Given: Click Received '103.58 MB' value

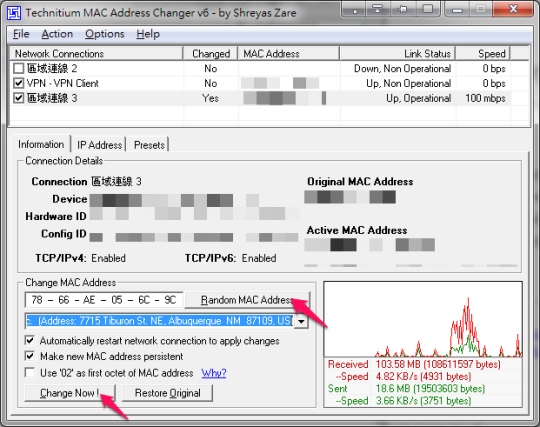Looking at the screenshot, I should click(x=438, y=364).
